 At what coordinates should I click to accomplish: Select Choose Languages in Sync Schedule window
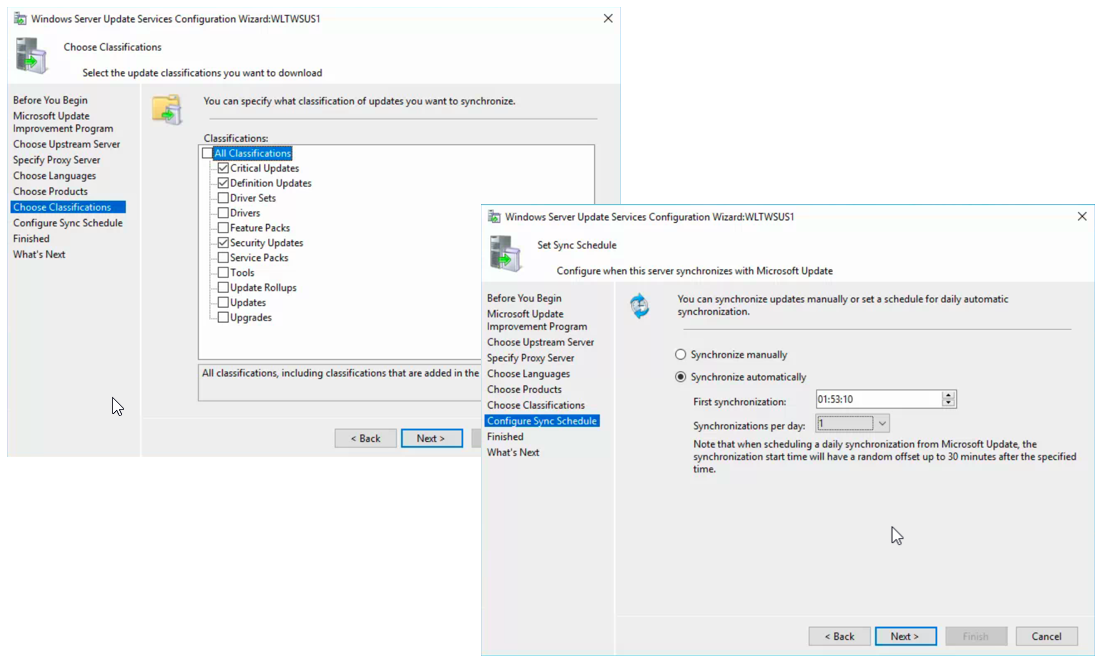click(528, 373)
